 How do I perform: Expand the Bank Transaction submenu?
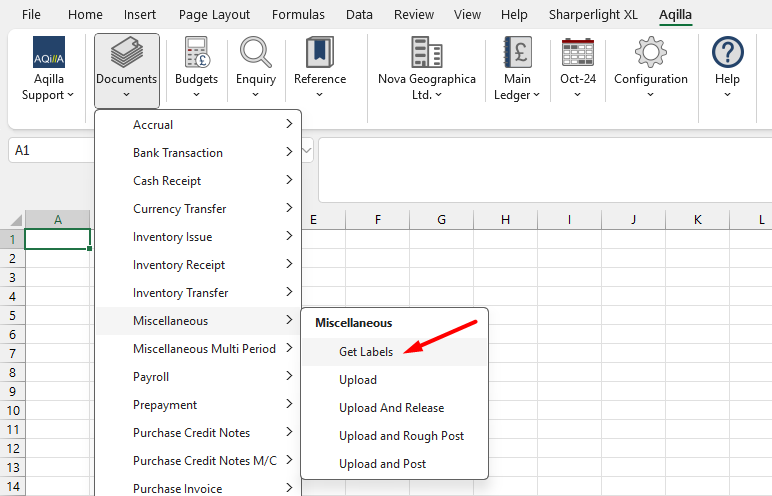[289, 153]
